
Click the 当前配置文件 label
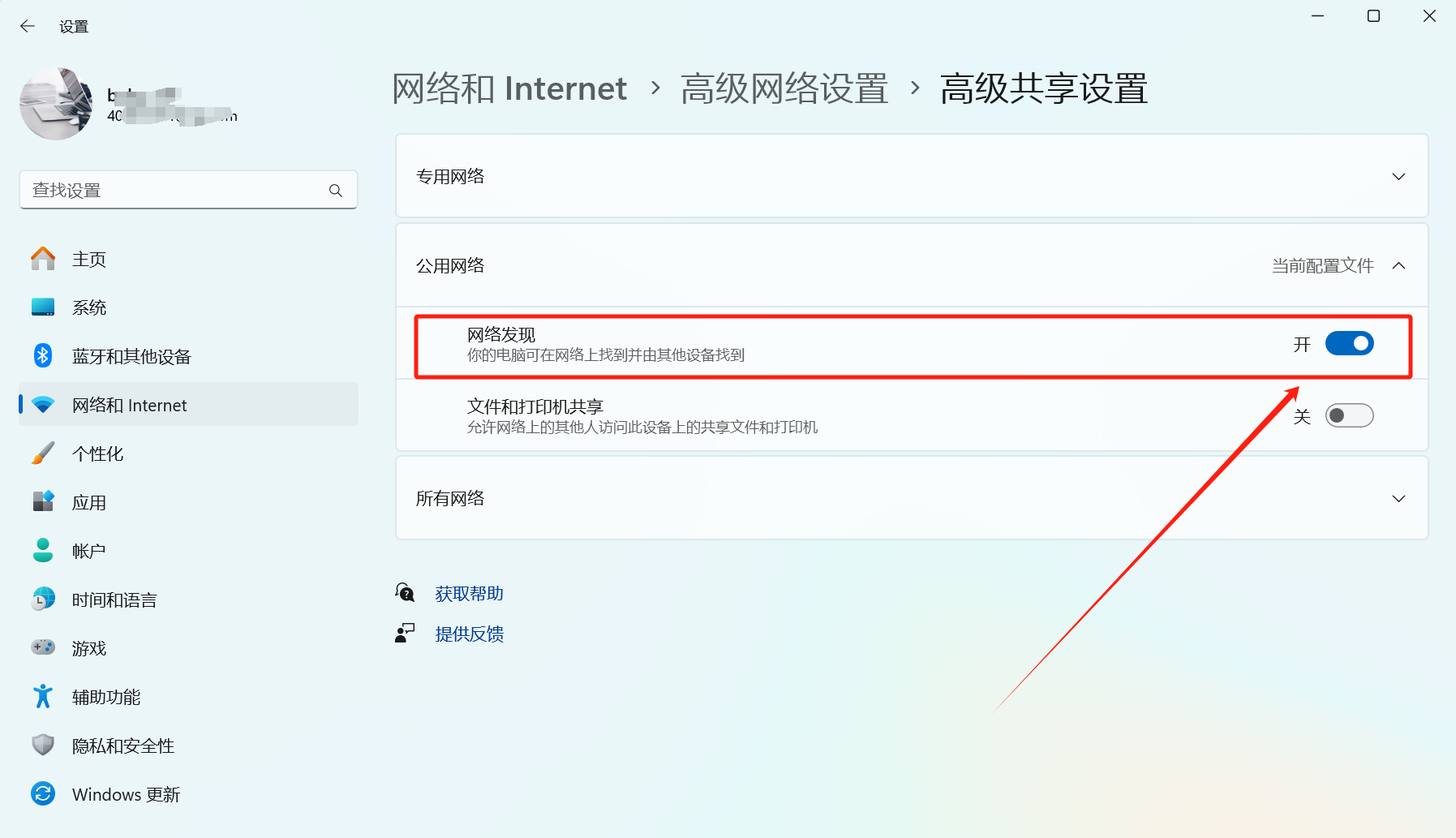click(x=1323, y=266)
